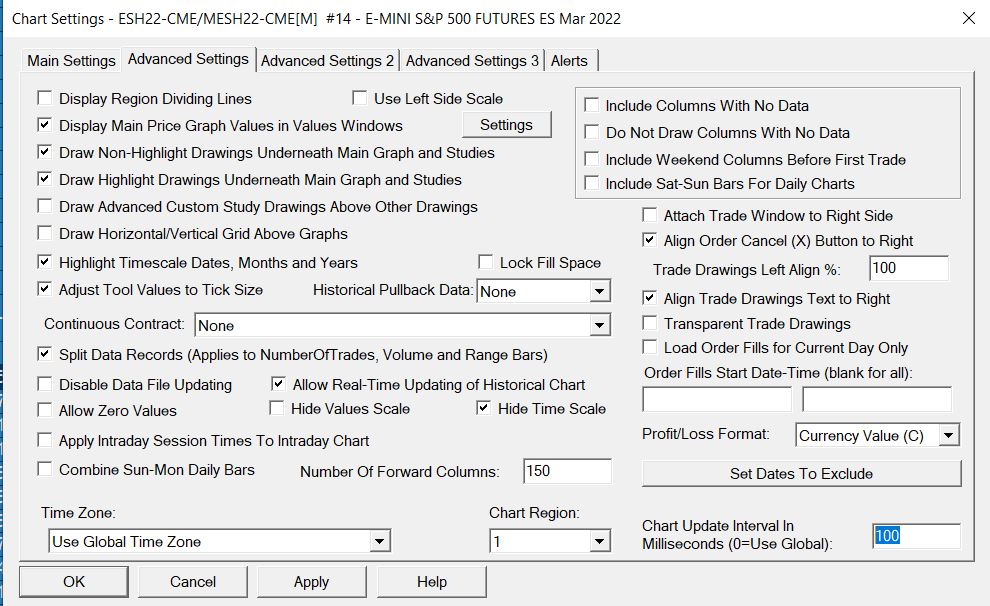Select the Advanced Settings tab
The height and width of the screenshot is (606, 990).
click(188, 59)
